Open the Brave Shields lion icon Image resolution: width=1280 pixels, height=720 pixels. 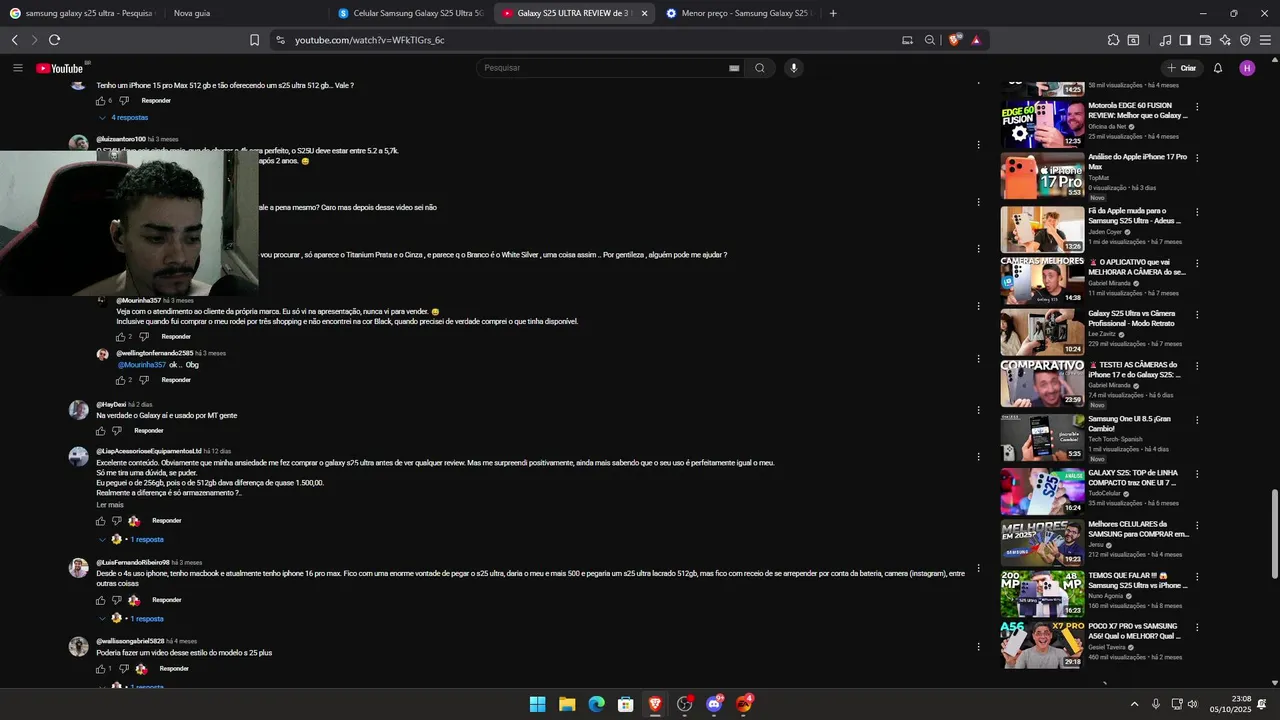pyautogui.click(x=955, y=40)
